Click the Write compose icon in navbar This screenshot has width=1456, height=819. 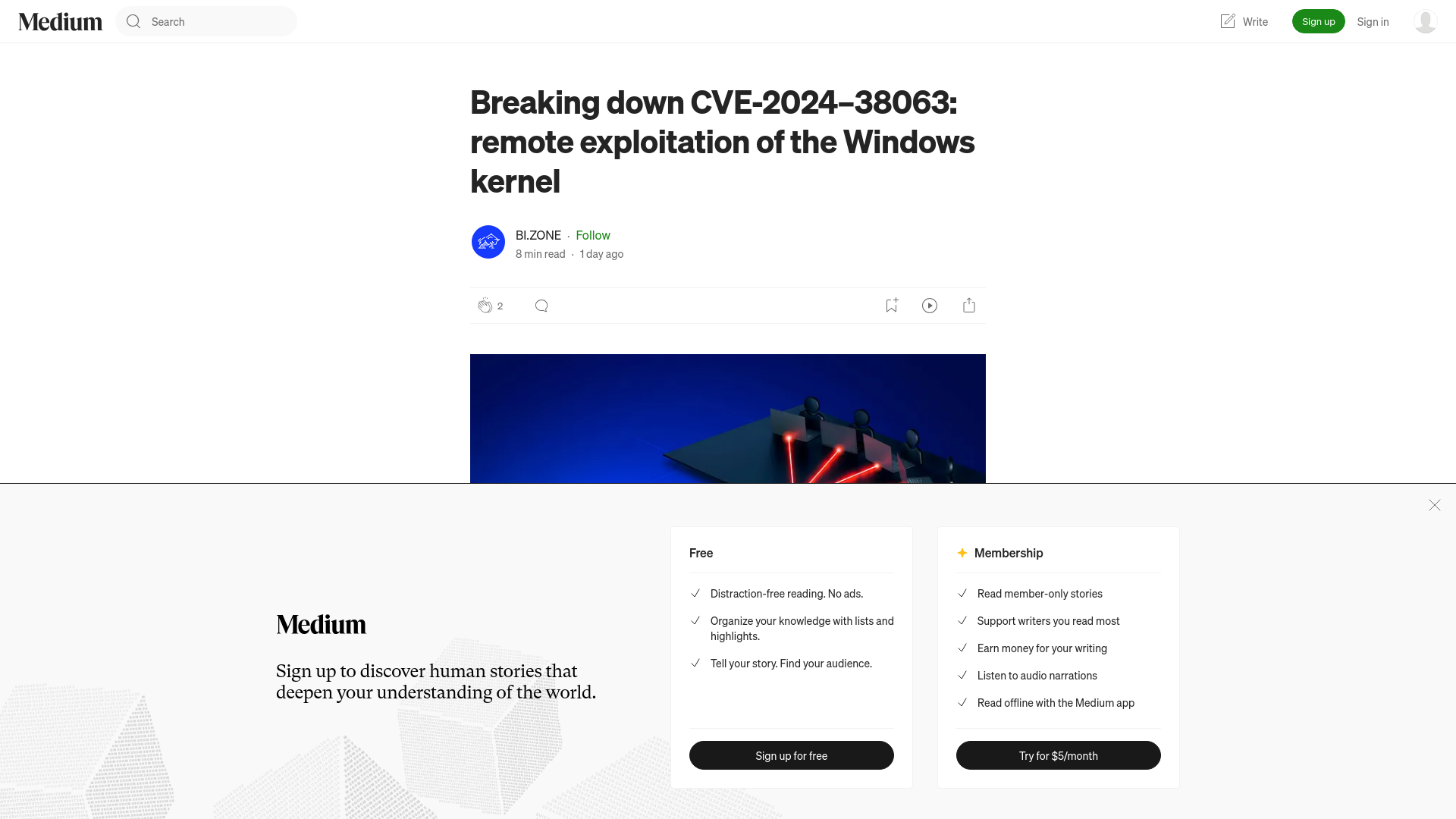click(1228, 20)
